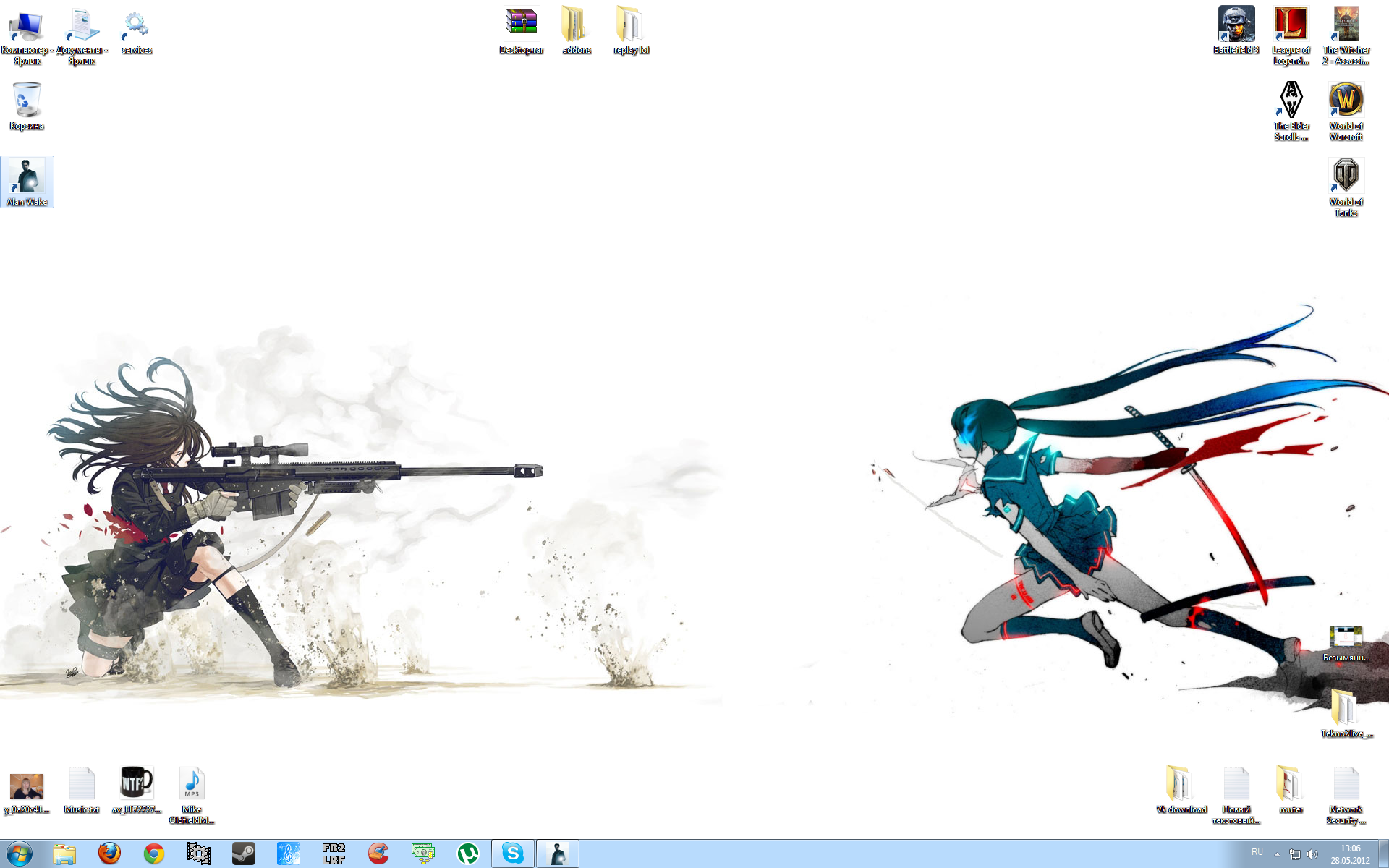The image size is (1389, 868).
Task: Open Google Chrome from taskbar
Action: pyautogui.click(x=153, y=854)
